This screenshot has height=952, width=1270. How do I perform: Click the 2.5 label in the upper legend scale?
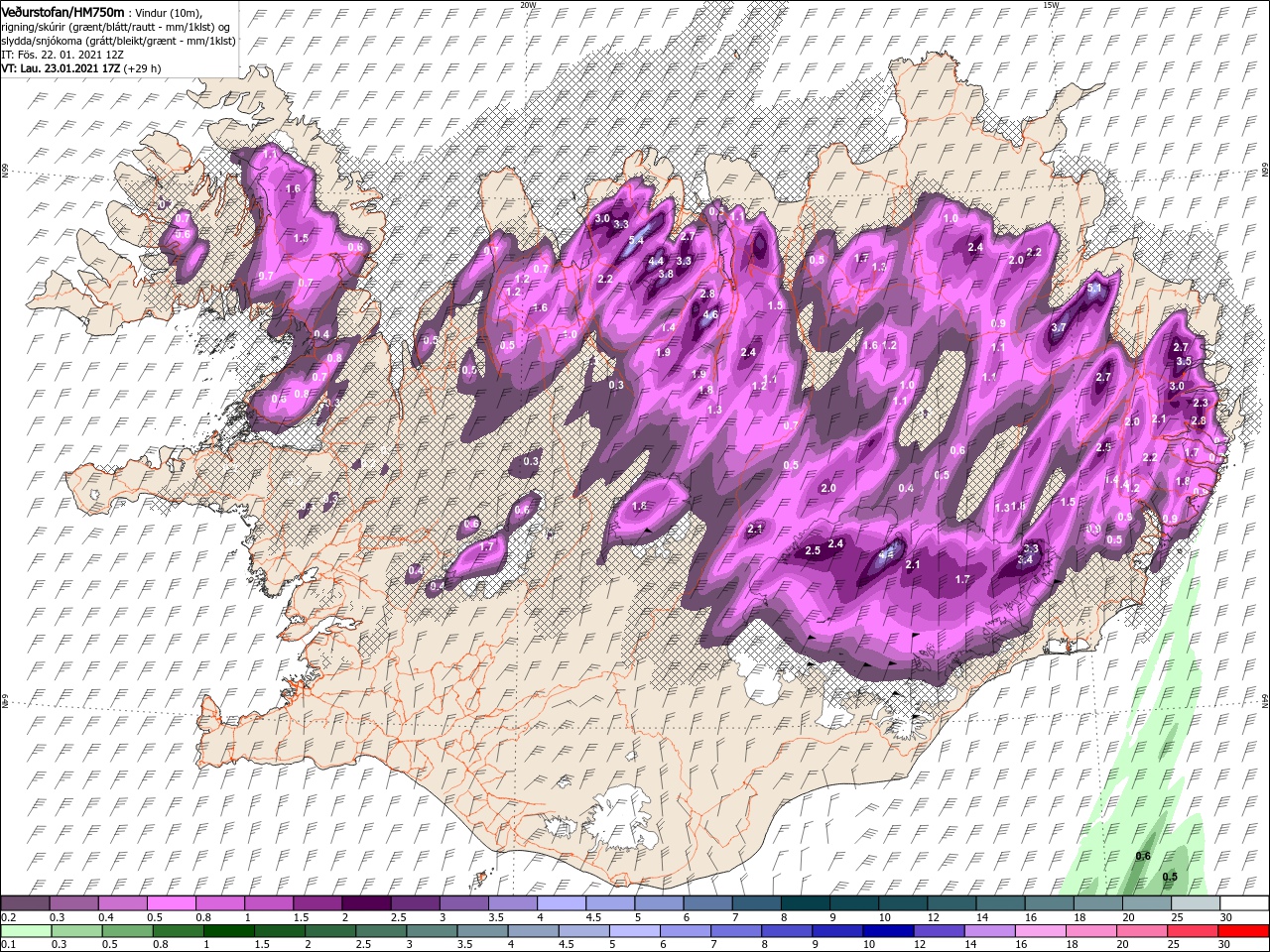pos(399,916)
